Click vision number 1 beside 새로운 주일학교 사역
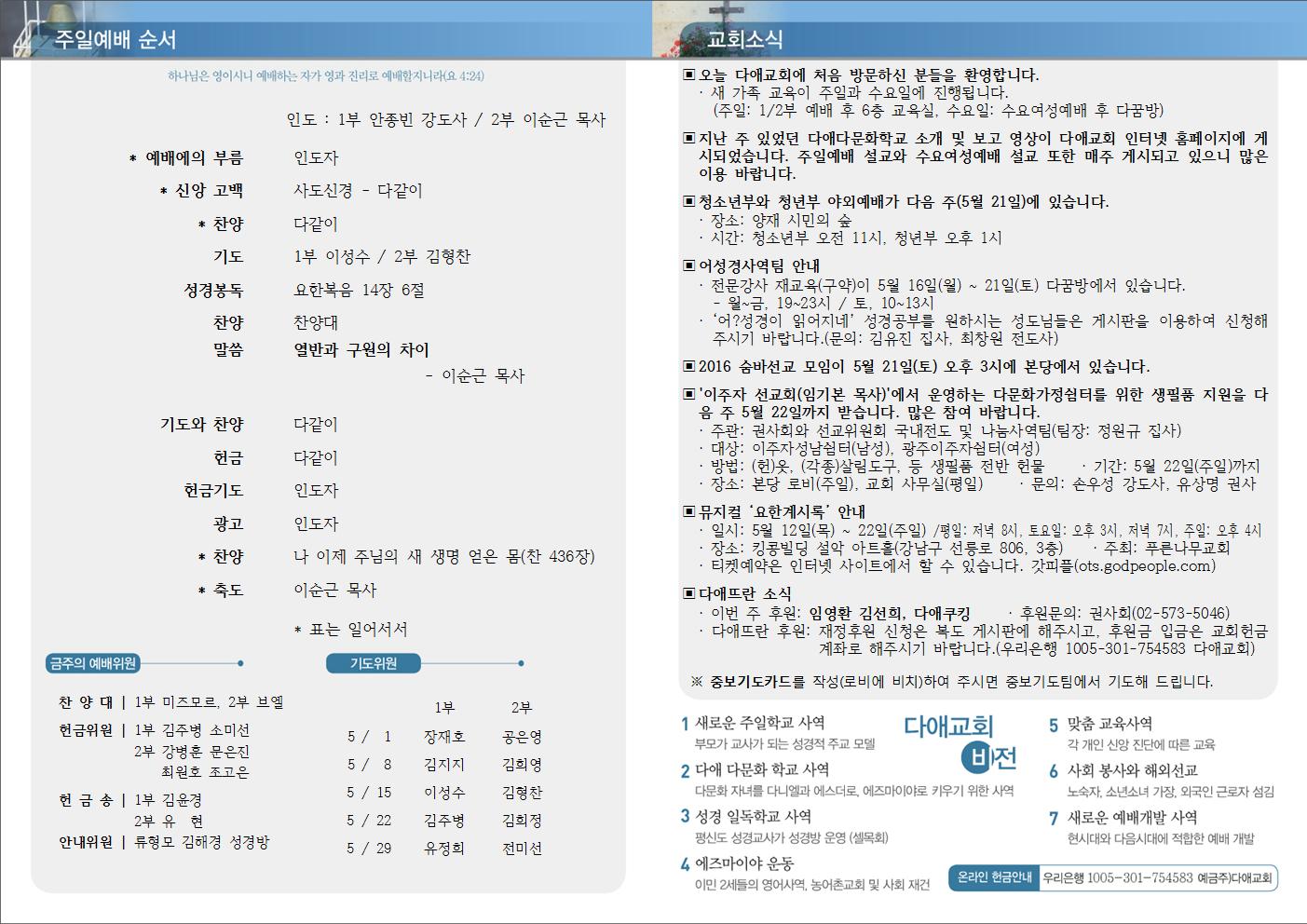 click(685, 724)
